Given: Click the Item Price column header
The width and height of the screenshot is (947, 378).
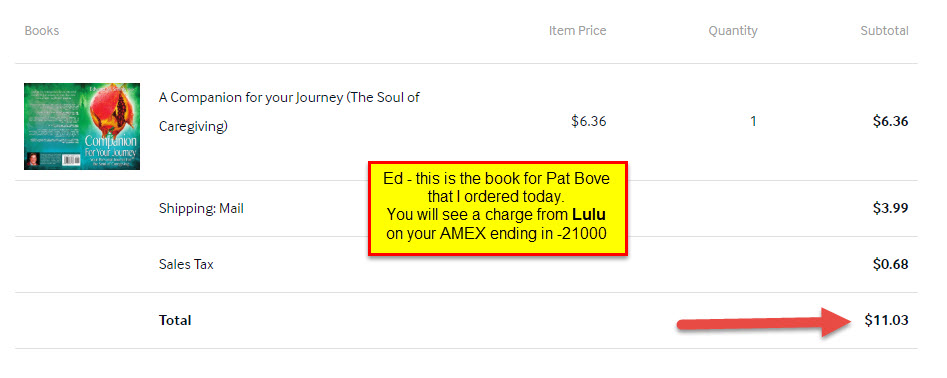Looking at the screenshot, I should [577, 31].
